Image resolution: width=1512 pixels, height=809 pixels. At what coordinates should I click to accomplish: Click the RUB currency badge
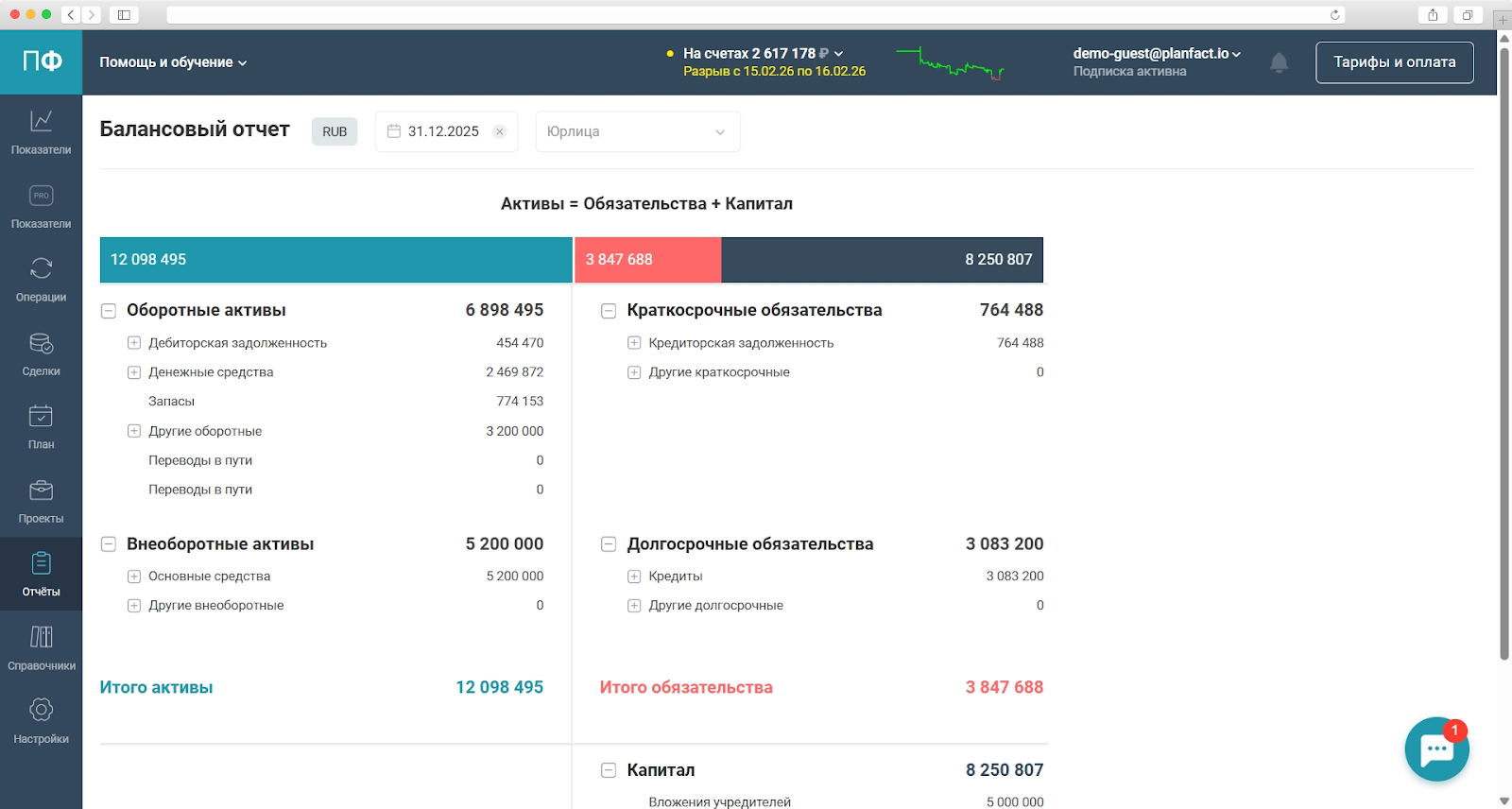pos(335,131)
